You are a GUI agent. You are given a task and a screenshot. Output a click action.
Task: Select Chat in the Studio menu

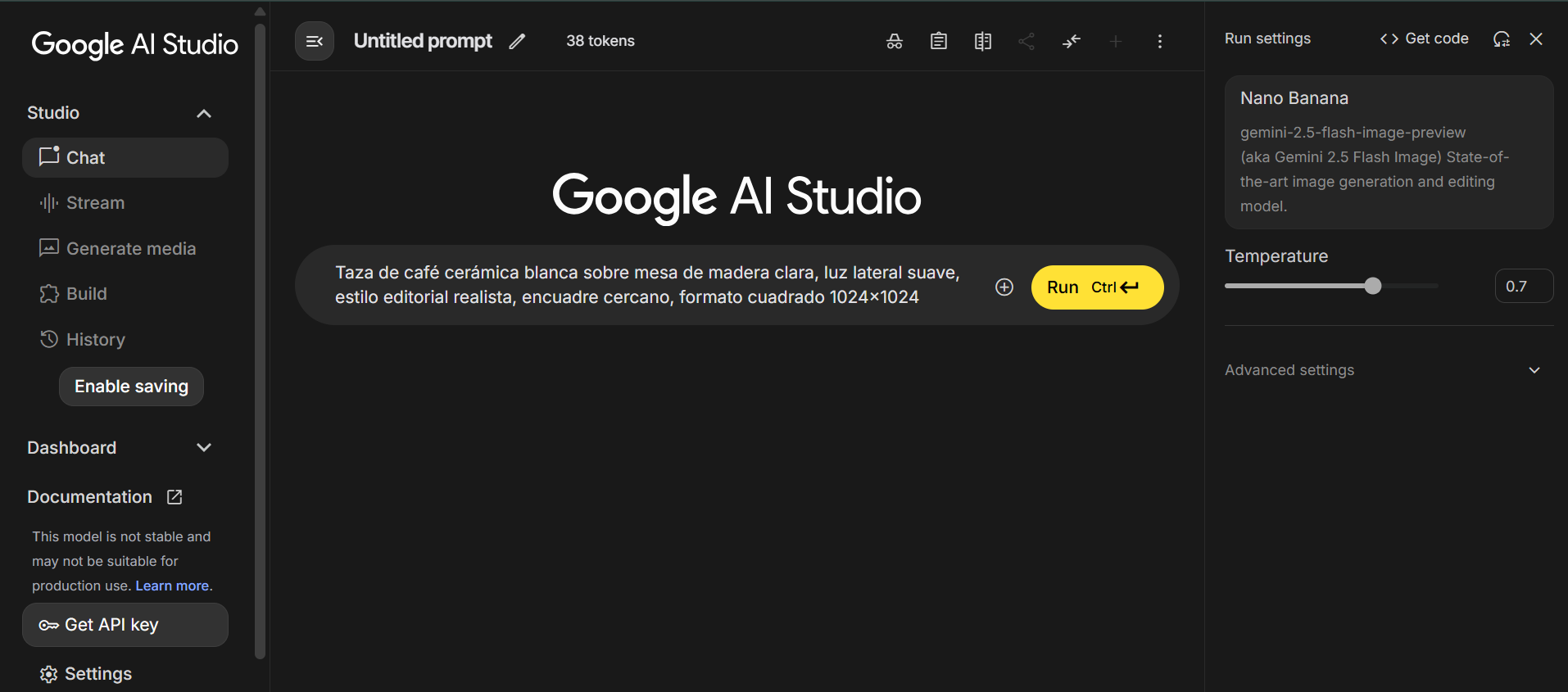(125, 157)
